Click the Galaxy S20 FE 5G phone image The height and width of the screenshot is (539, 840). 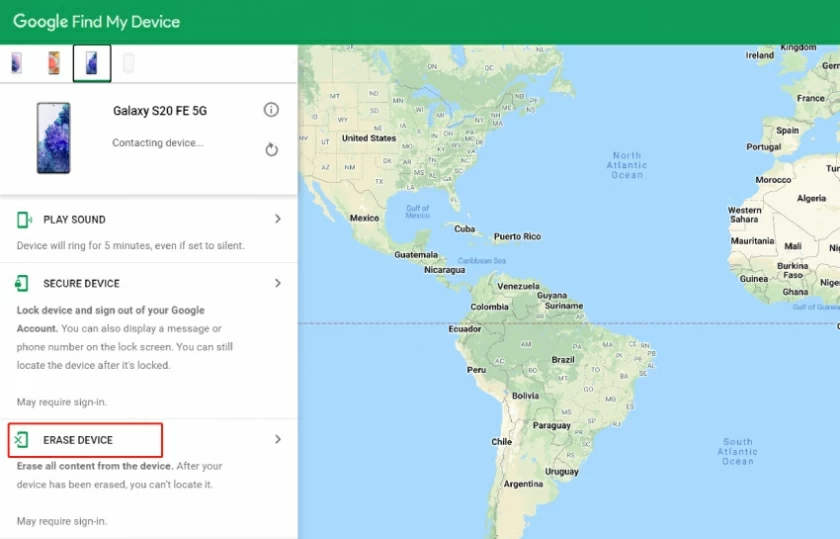(x=53, y=138)
